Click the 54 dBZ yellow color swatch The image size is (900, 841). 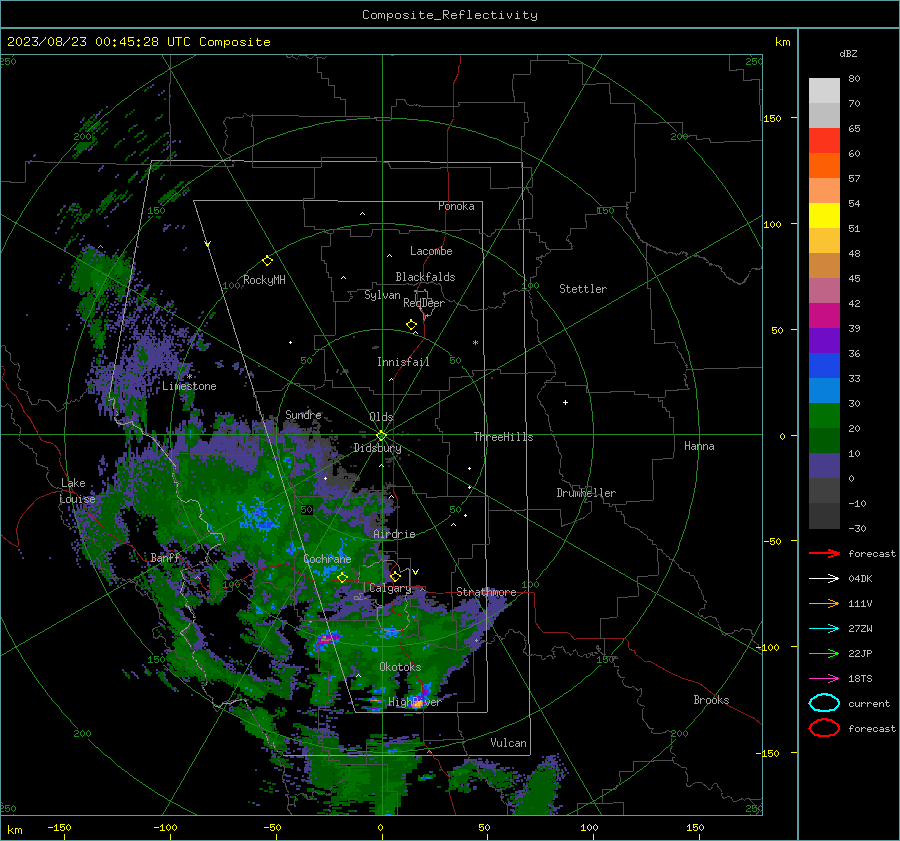[824, 215]
